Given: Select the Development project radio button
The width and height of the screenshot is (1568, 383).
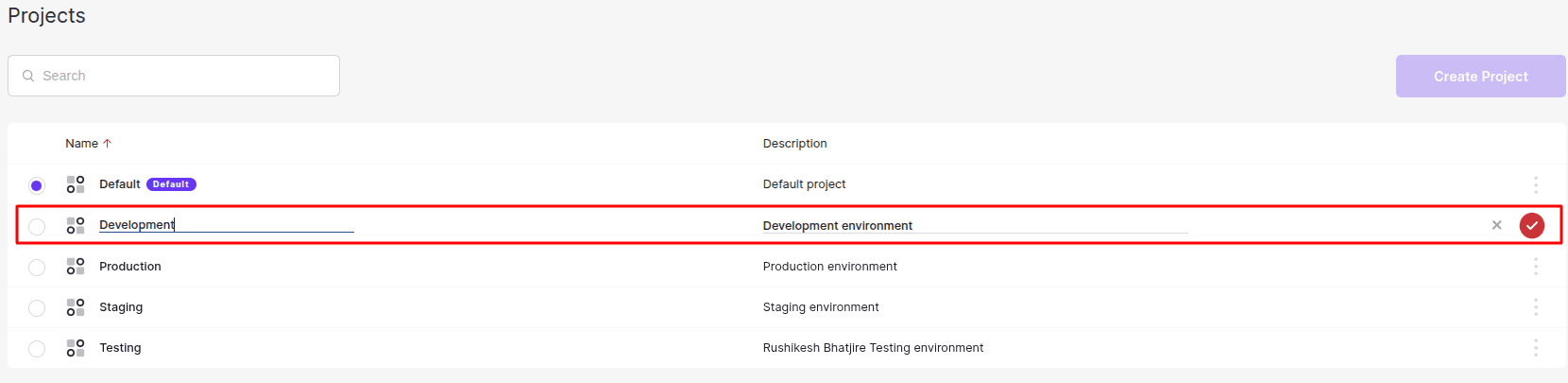Looking at the screenshot, I should tap(37, 226).
